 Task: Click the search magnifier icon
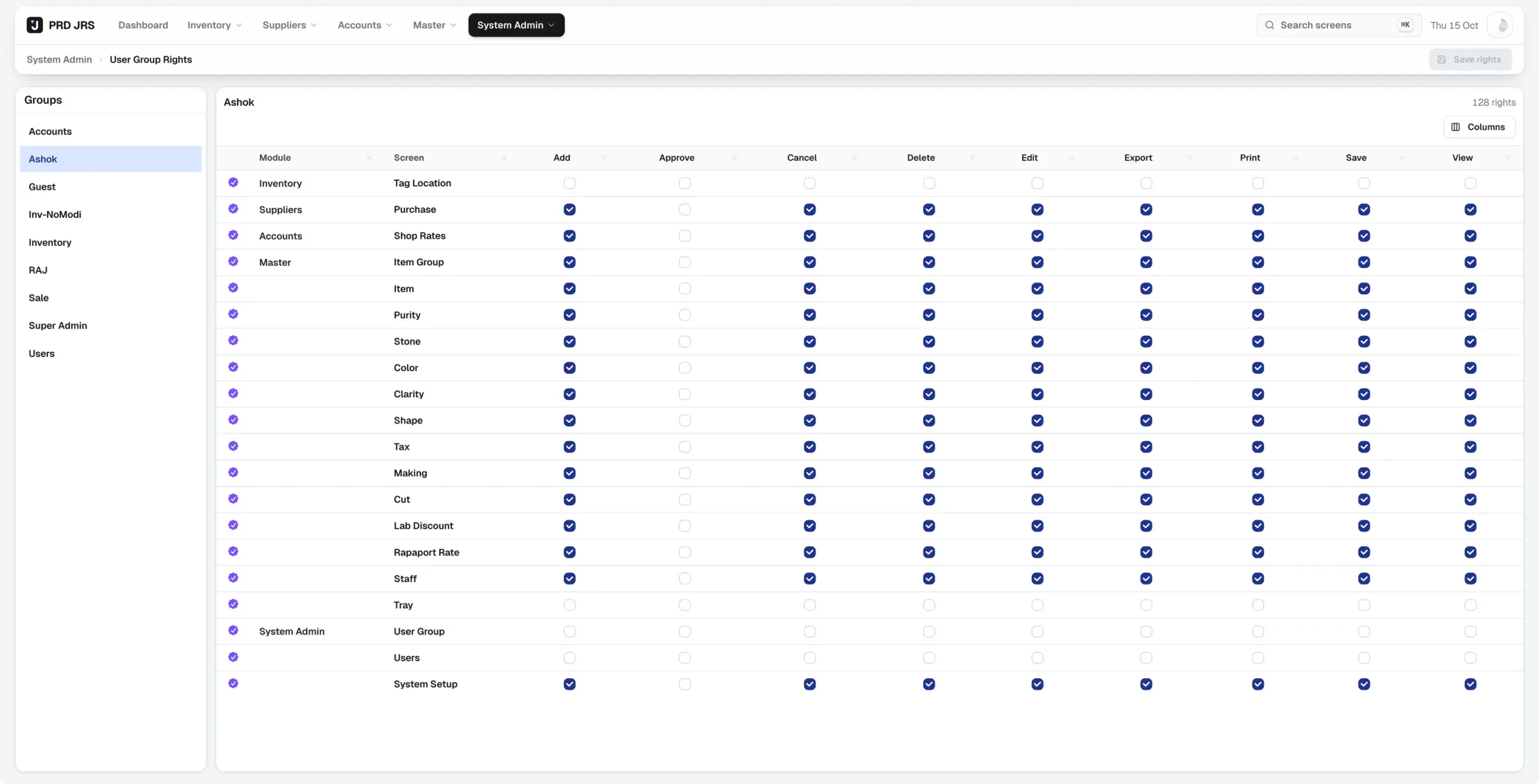click(1269, 25)
